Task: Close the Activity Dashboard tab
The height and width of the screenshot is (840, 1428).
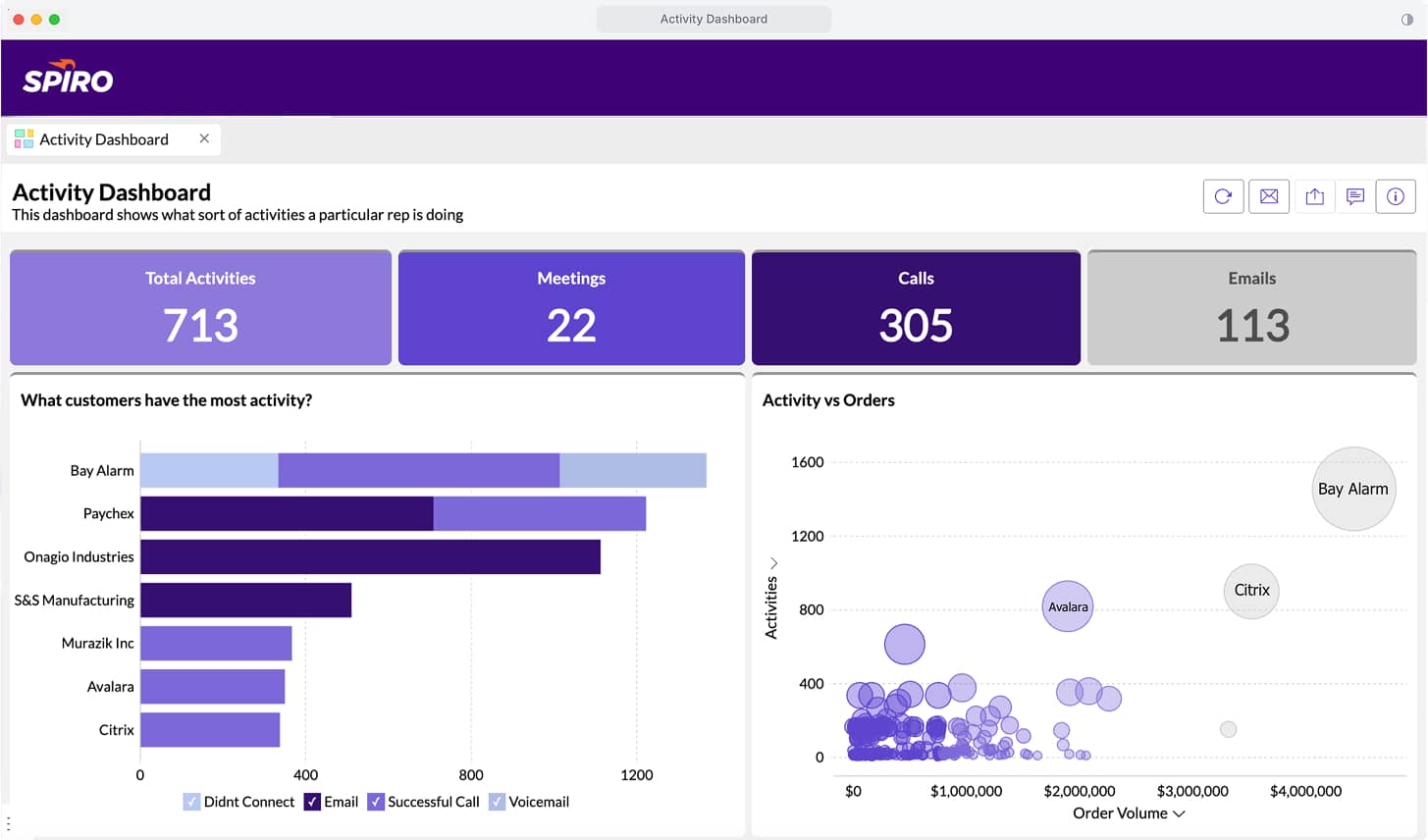Action: (x=204, y=138)
